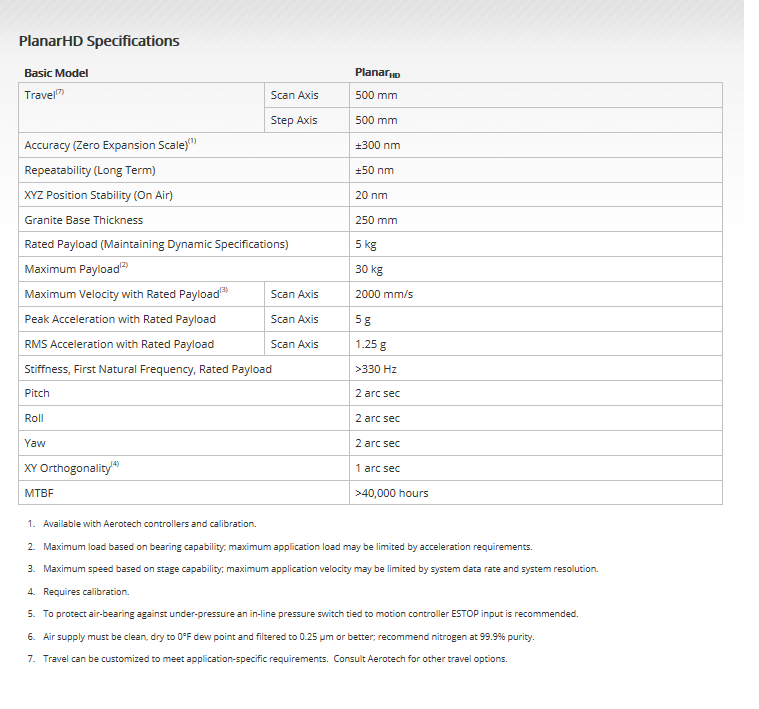Select the Travel row label

coord(44,94)
